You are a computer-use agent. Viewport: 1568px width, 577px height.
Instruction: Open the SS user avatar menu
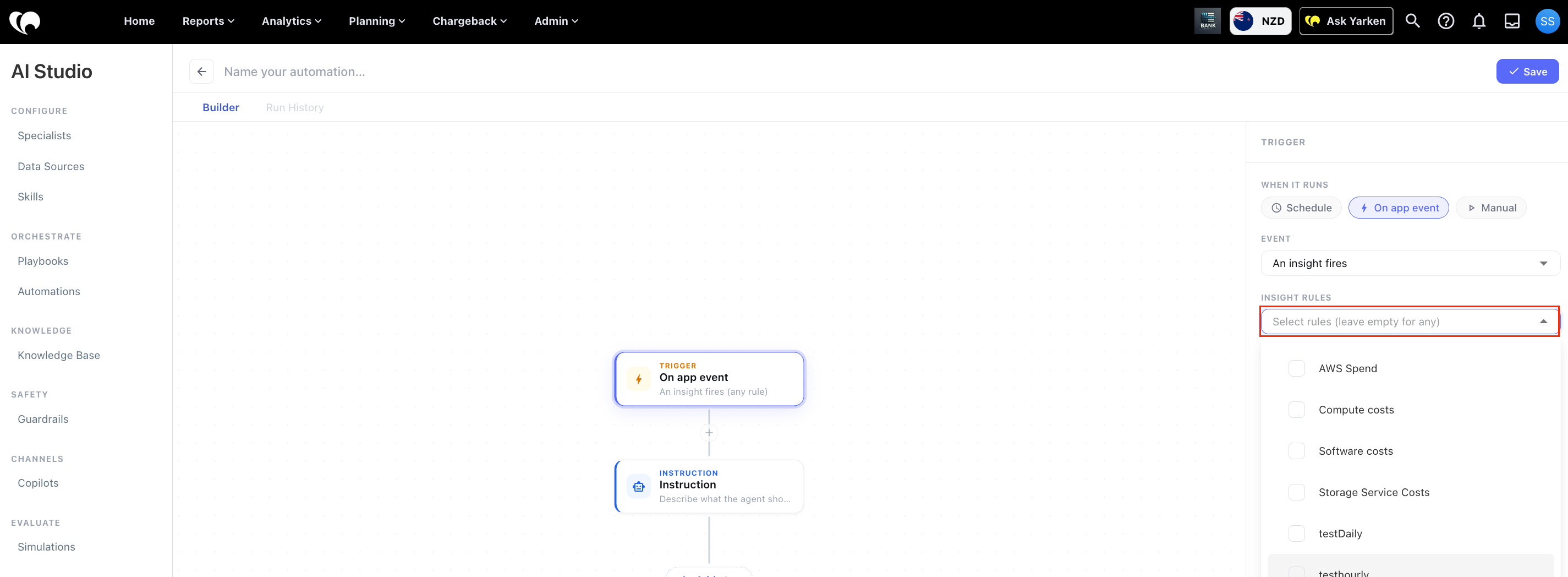(1547, 21)
